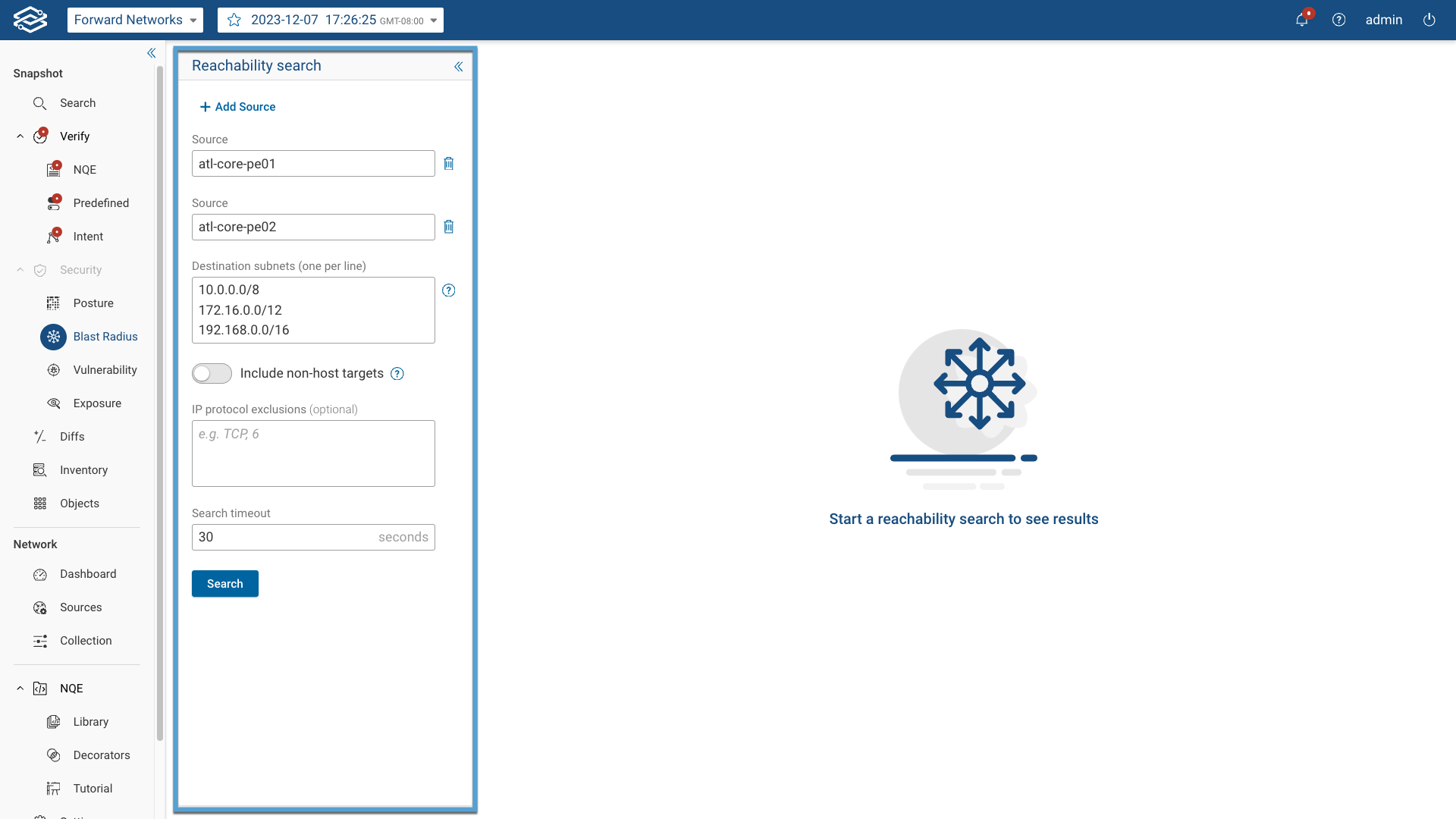Viewport: 1456px width, 819px height.
Task: Open the Forward Networks network dropdown
Action: click(x=135, y=20)
